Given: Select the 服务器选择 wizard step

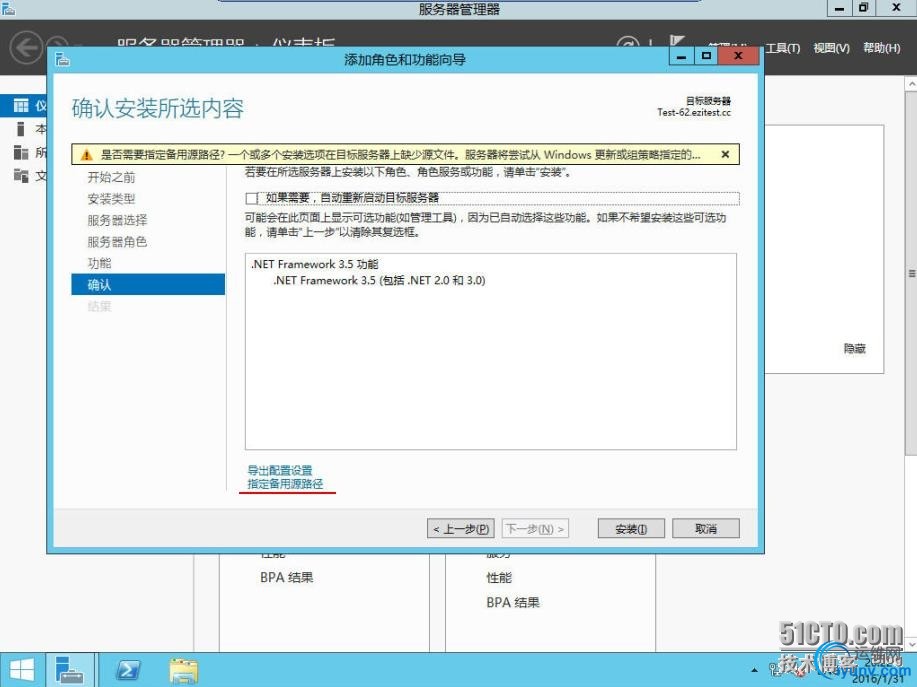Looking at the screenshot, I should point(117,220).
